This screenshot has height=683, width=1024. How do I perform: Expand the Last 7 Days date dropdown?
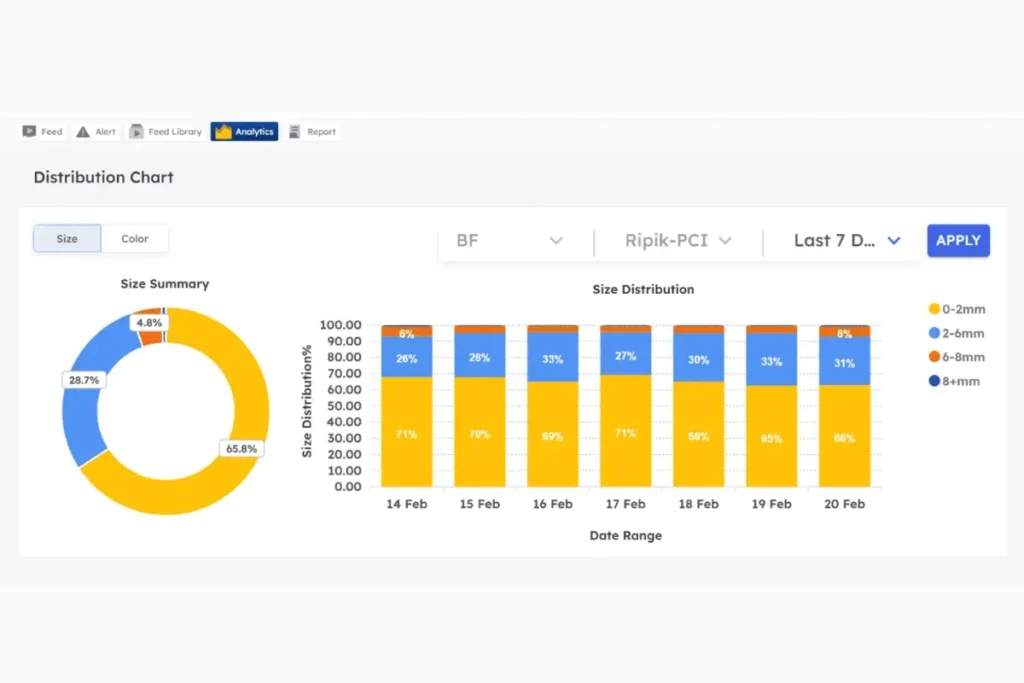point(847,241)
